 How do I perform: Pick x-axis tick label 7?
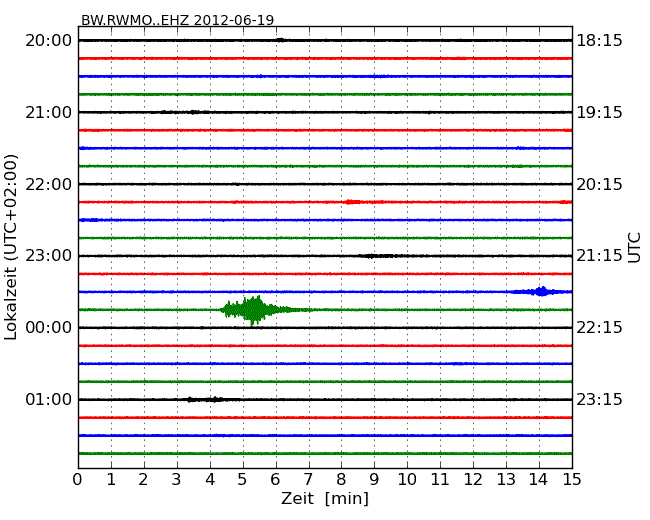pyautogui.click(x=308, y=479)
